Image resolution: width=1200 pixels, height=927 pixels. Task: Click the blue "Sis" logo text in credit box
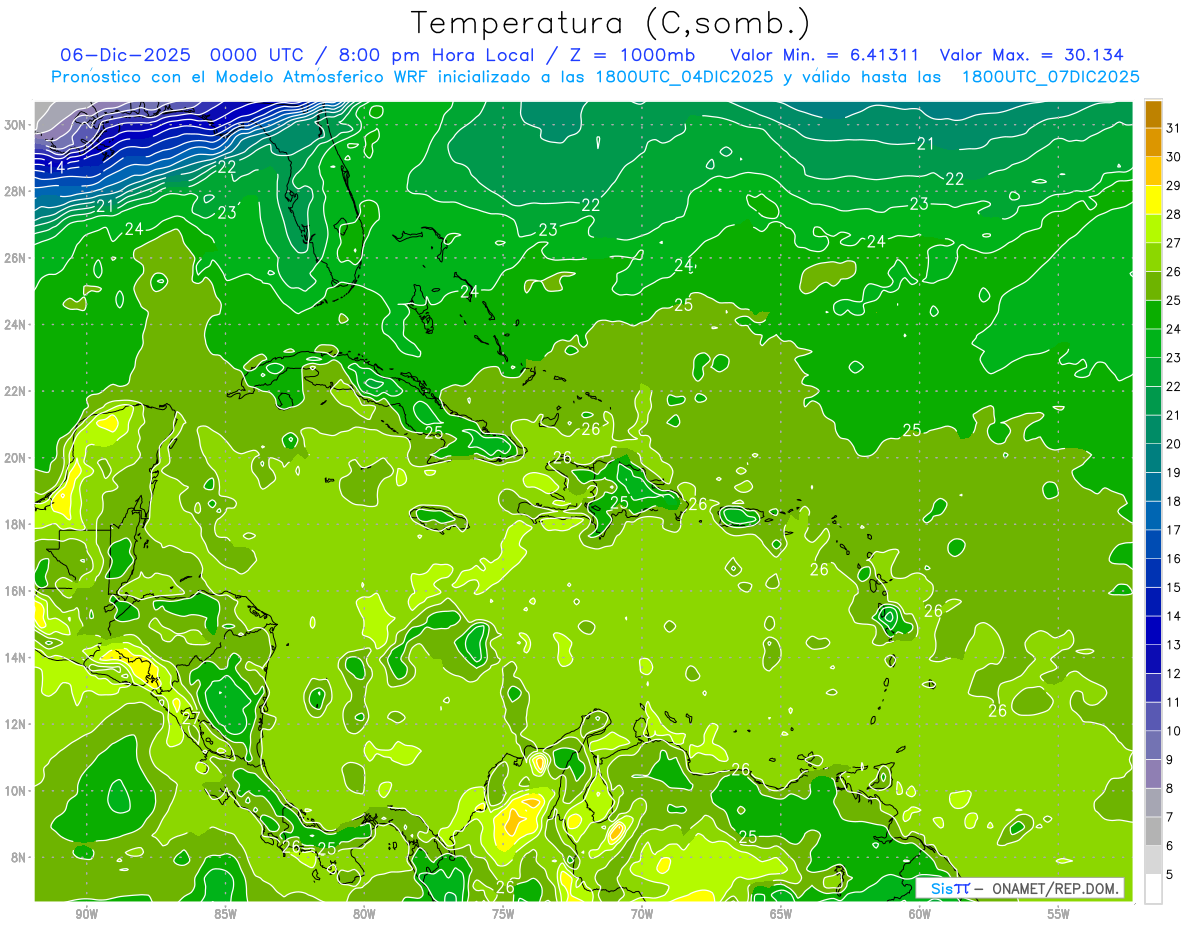(x=941, y=888)
